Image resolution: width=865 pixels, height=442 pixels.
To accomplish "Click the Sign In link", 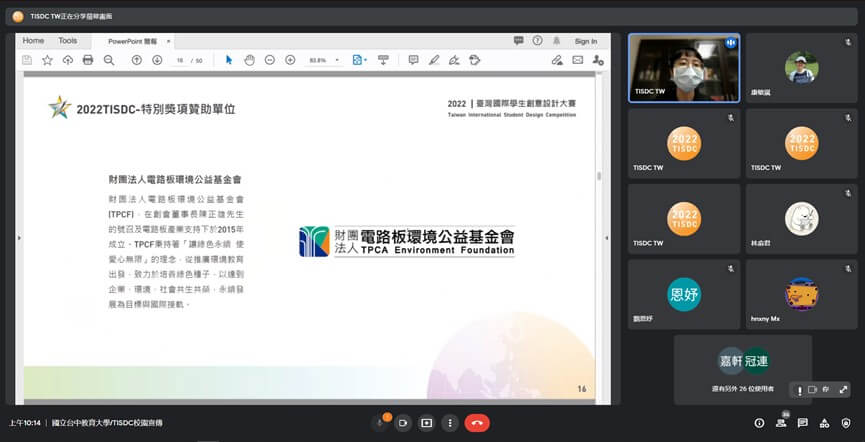I will coord(585,41).
